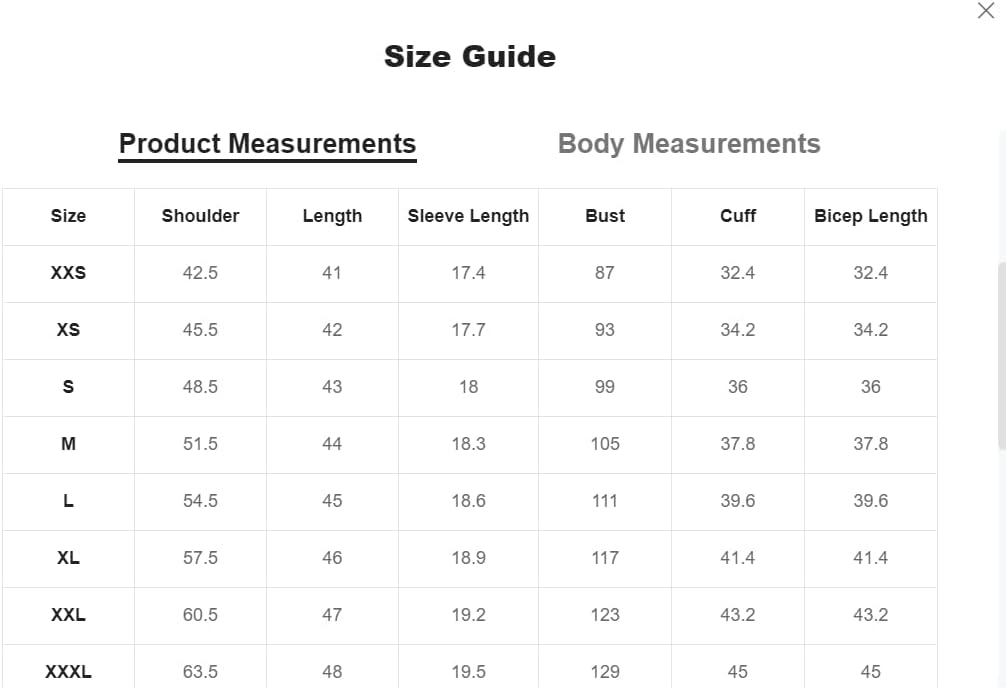Close the Size Guide dialog
This screenshot has width=1006, height=688.
(x=985, y=11)
